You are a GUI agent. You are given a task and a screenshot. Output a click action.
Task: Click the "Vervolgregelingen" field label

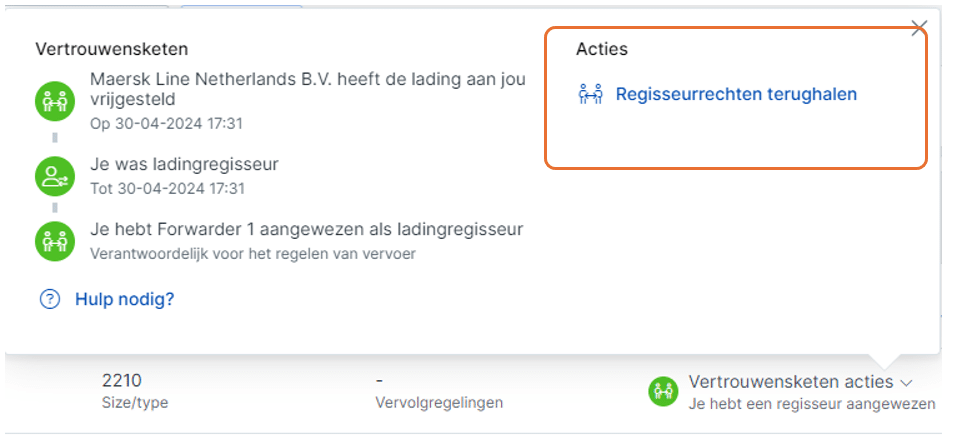click(x=438, y=403)
